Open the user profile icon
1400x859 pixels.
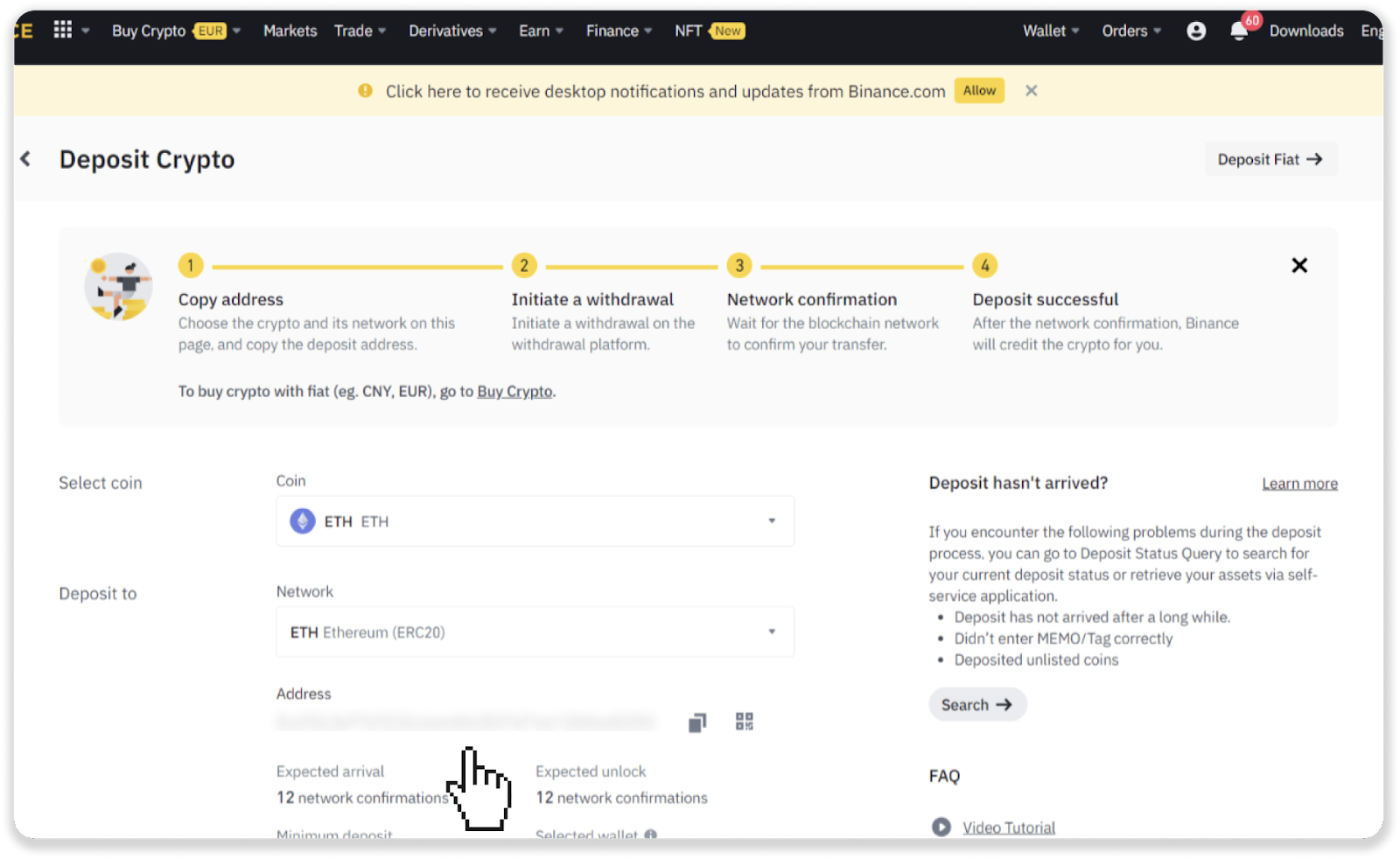point(1196,31)
